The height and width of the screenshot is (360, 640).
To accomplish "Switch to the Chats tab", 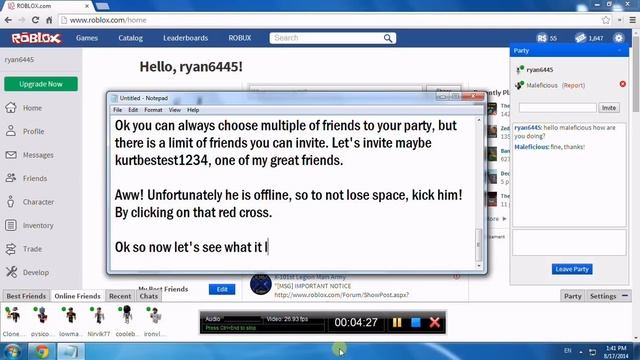I will (149, 296).
